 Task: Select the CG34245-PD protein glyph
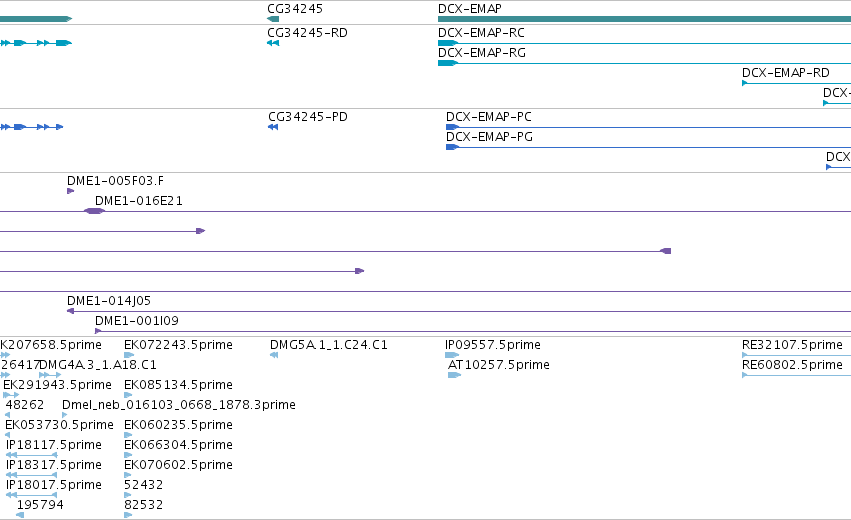tap(273, 127)
